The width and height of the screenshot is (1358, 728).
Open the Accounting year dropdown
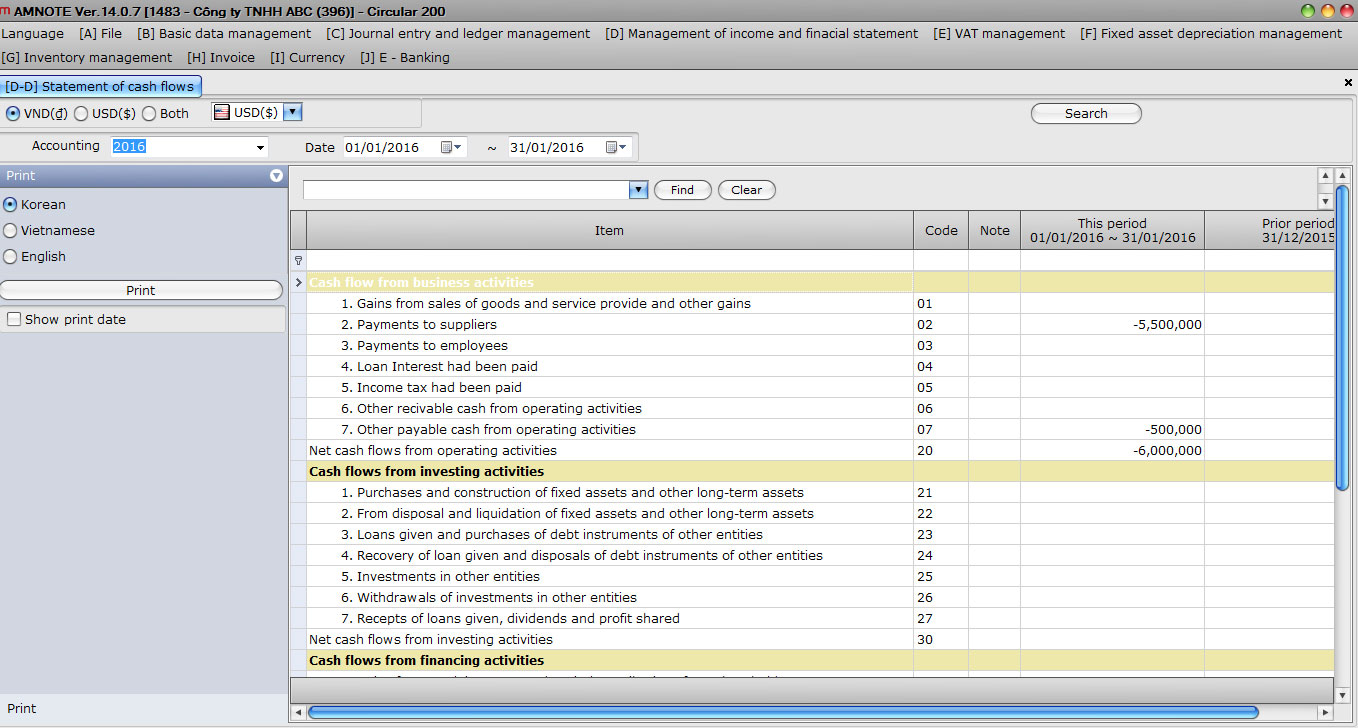tap(260, 147)
